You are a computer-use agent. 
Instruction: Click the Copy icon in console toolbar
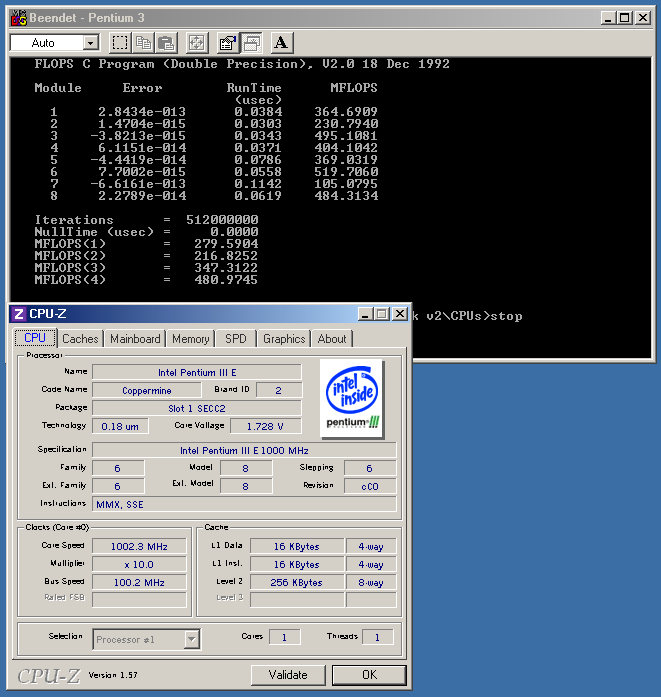click(x=143, y=43)
